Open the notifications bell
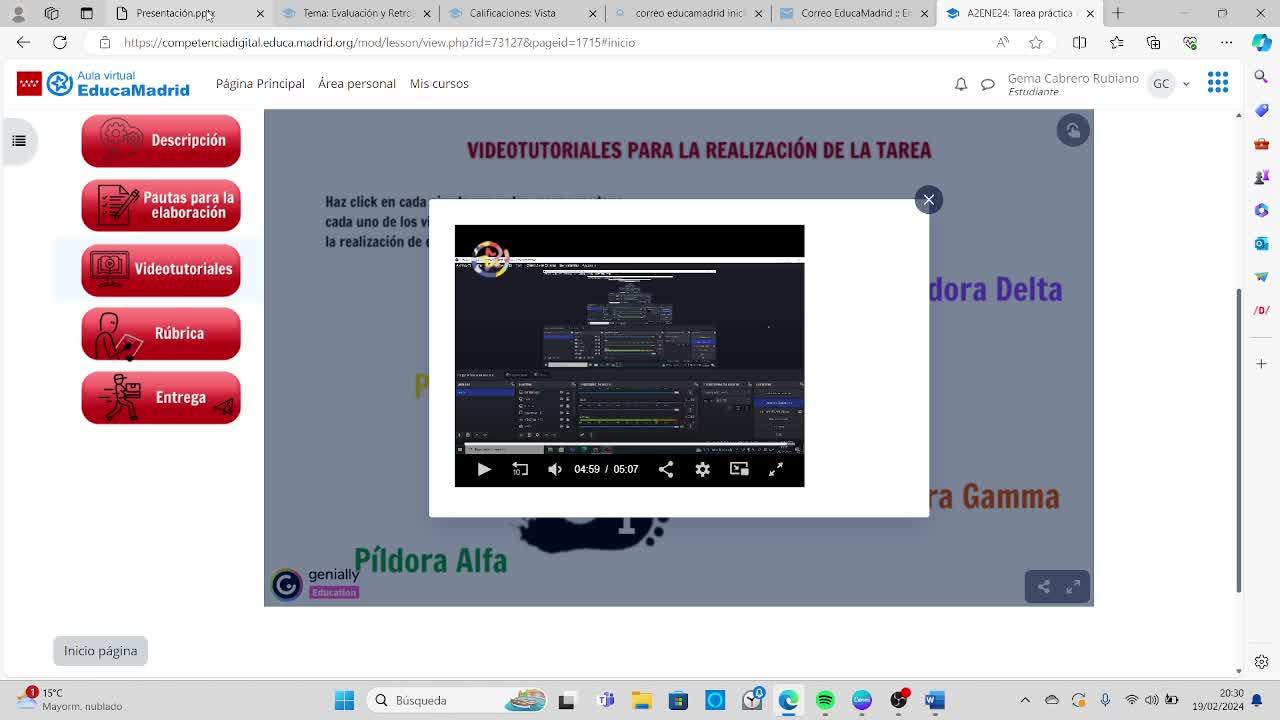The height and width of the screenshot is (720, 1280). pyautogui.click(x=961, y=84)
